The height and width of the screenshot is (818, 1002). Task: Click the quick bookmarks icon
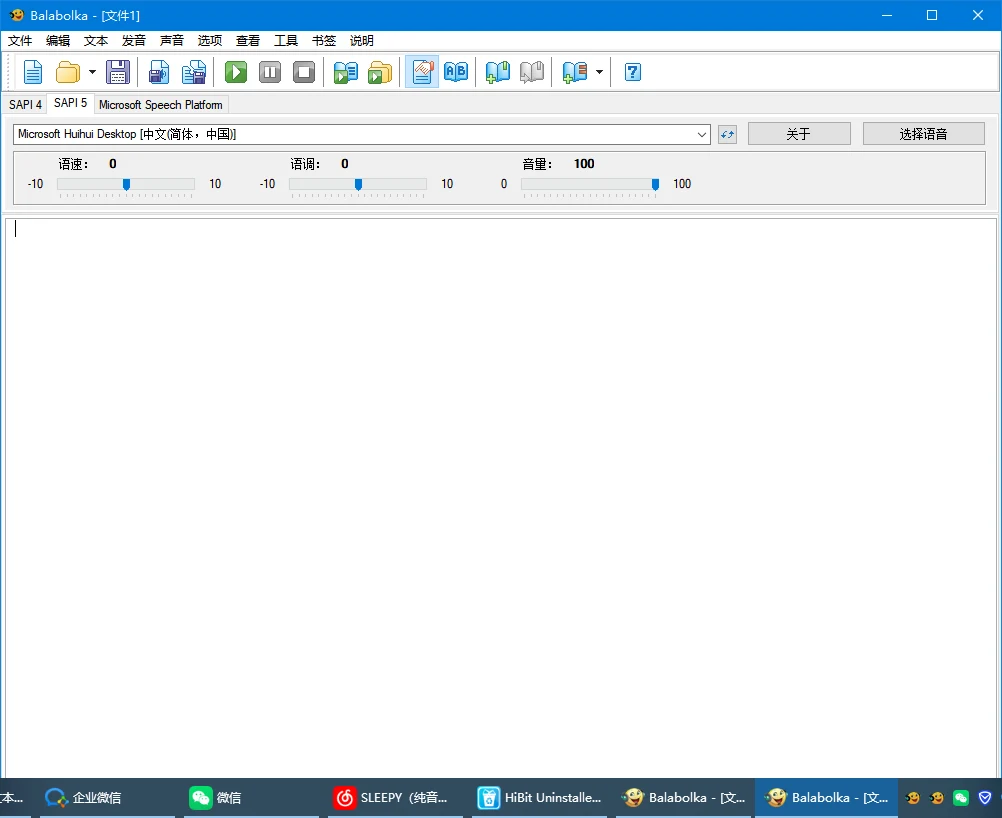574,72
